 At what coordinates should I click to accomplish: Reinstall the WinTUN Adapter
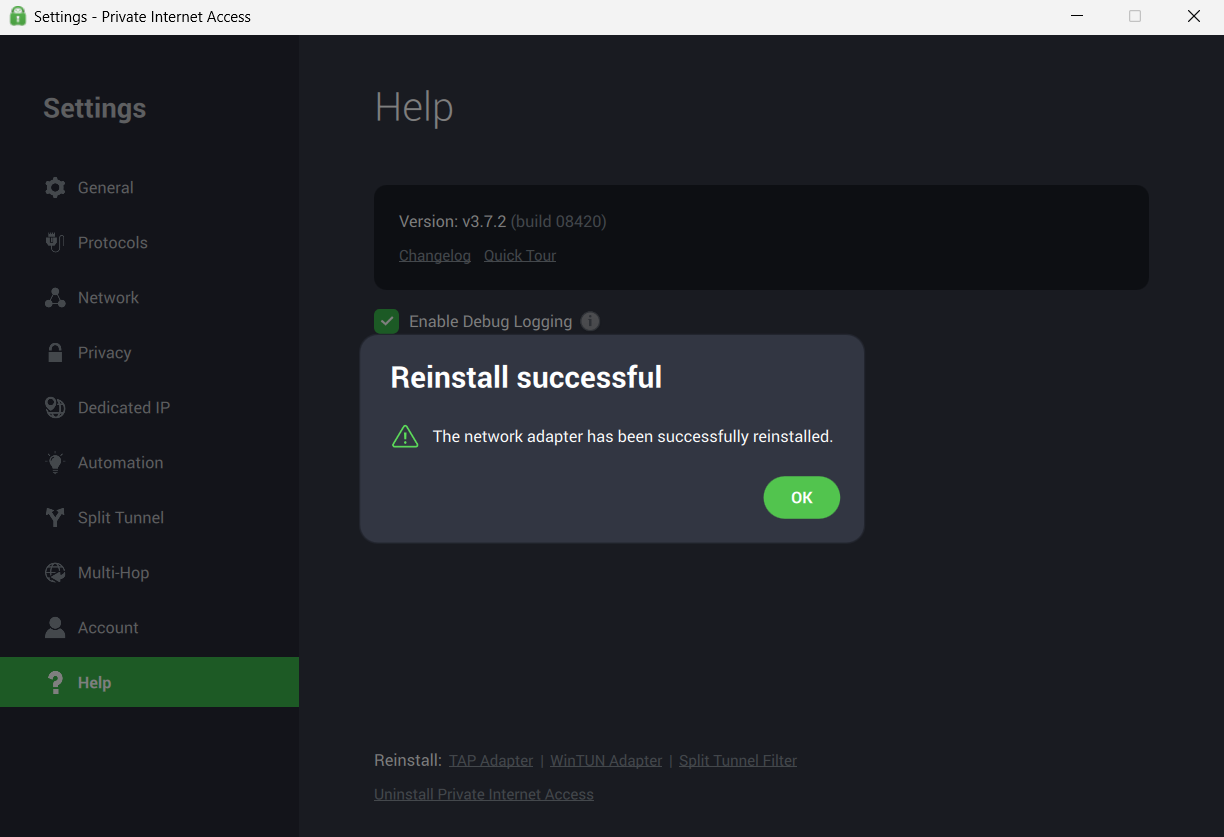[606, 761]
